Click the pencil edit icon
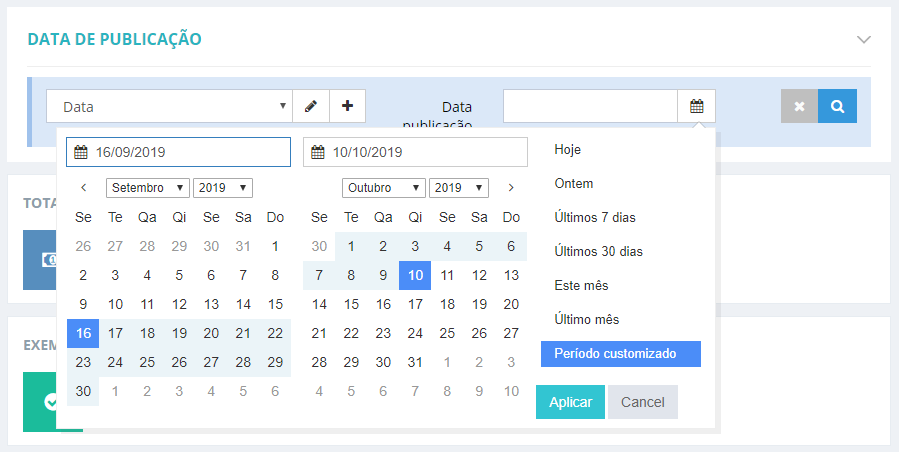The width and height of the screenshot is (899, 452). coord(310,106)
